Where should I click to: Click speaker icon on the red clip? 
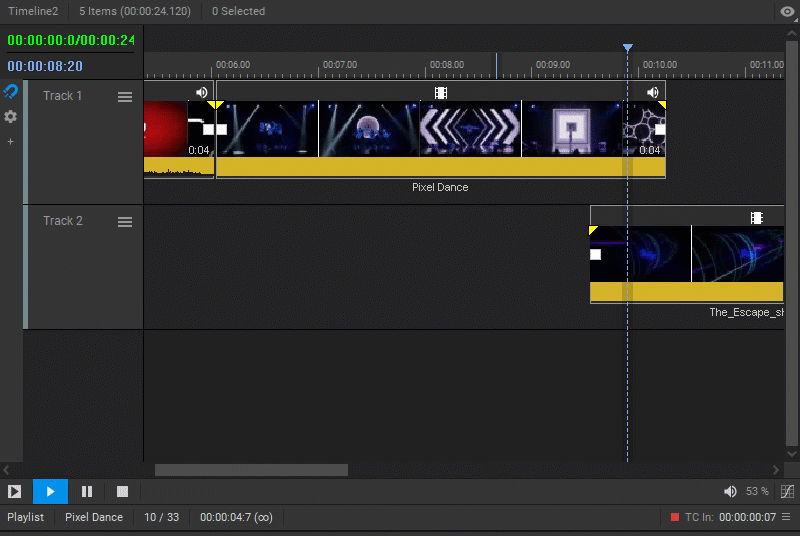click(x=202, y=92)
